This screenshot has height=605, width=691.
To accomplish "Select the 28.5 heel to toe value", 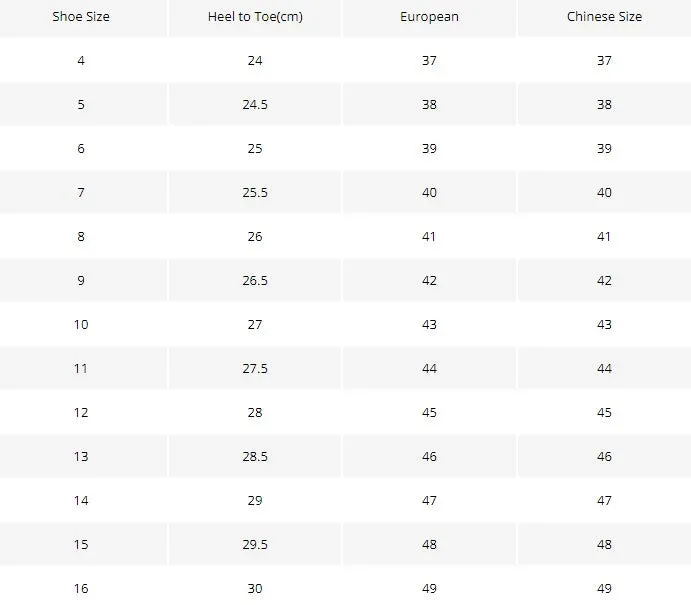I will point(255,457).
